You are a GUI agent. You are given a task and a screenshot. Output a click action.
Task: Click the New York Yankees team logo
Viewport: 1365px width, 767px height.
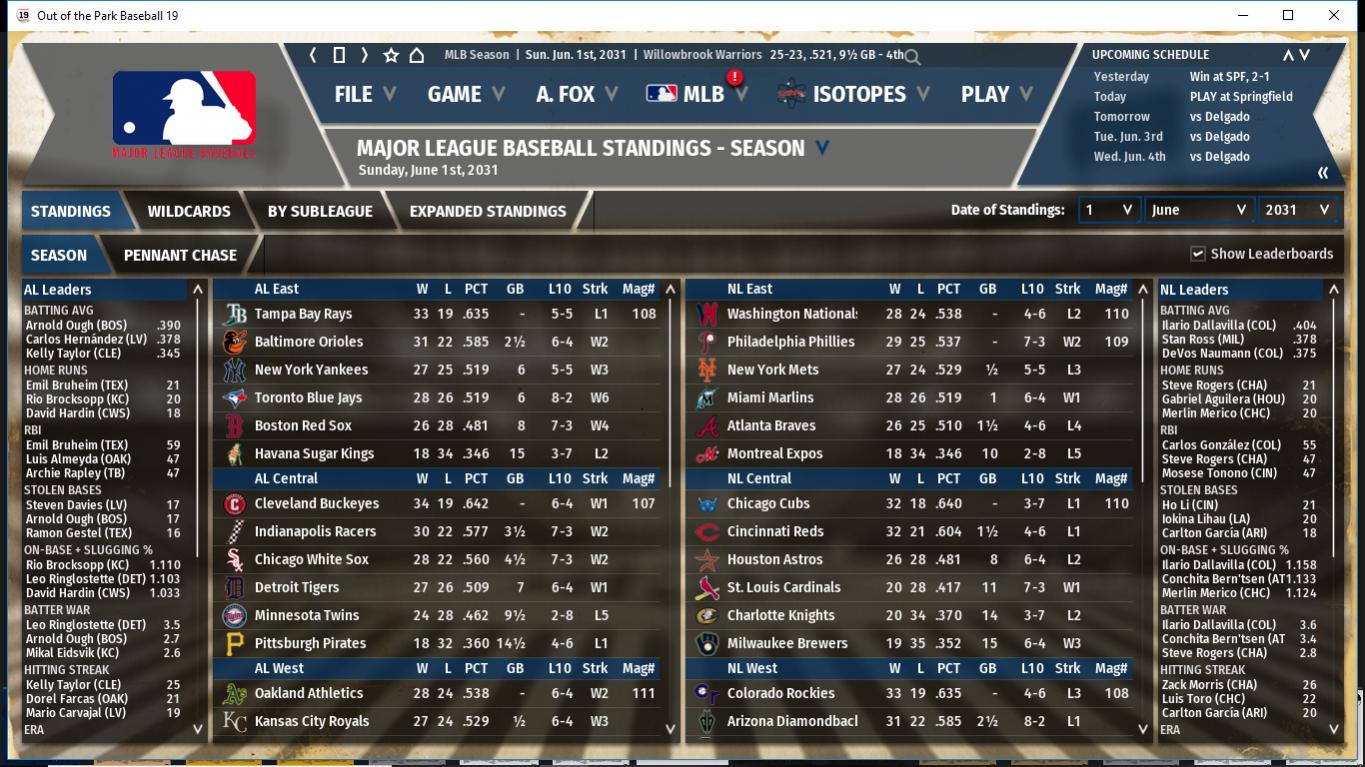coord(234,370)
